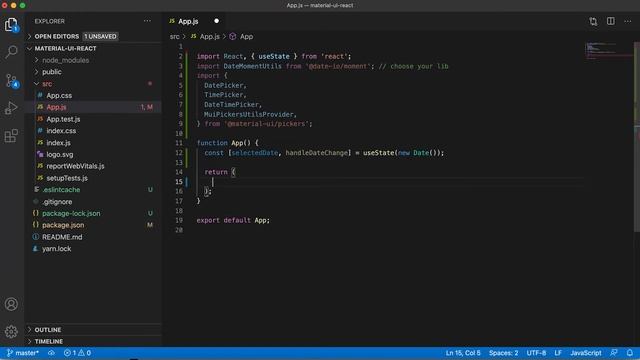The height and width of the screenshot is (360, 640).
Task: Open the Manage gear icon
Action: pos(11,331)
